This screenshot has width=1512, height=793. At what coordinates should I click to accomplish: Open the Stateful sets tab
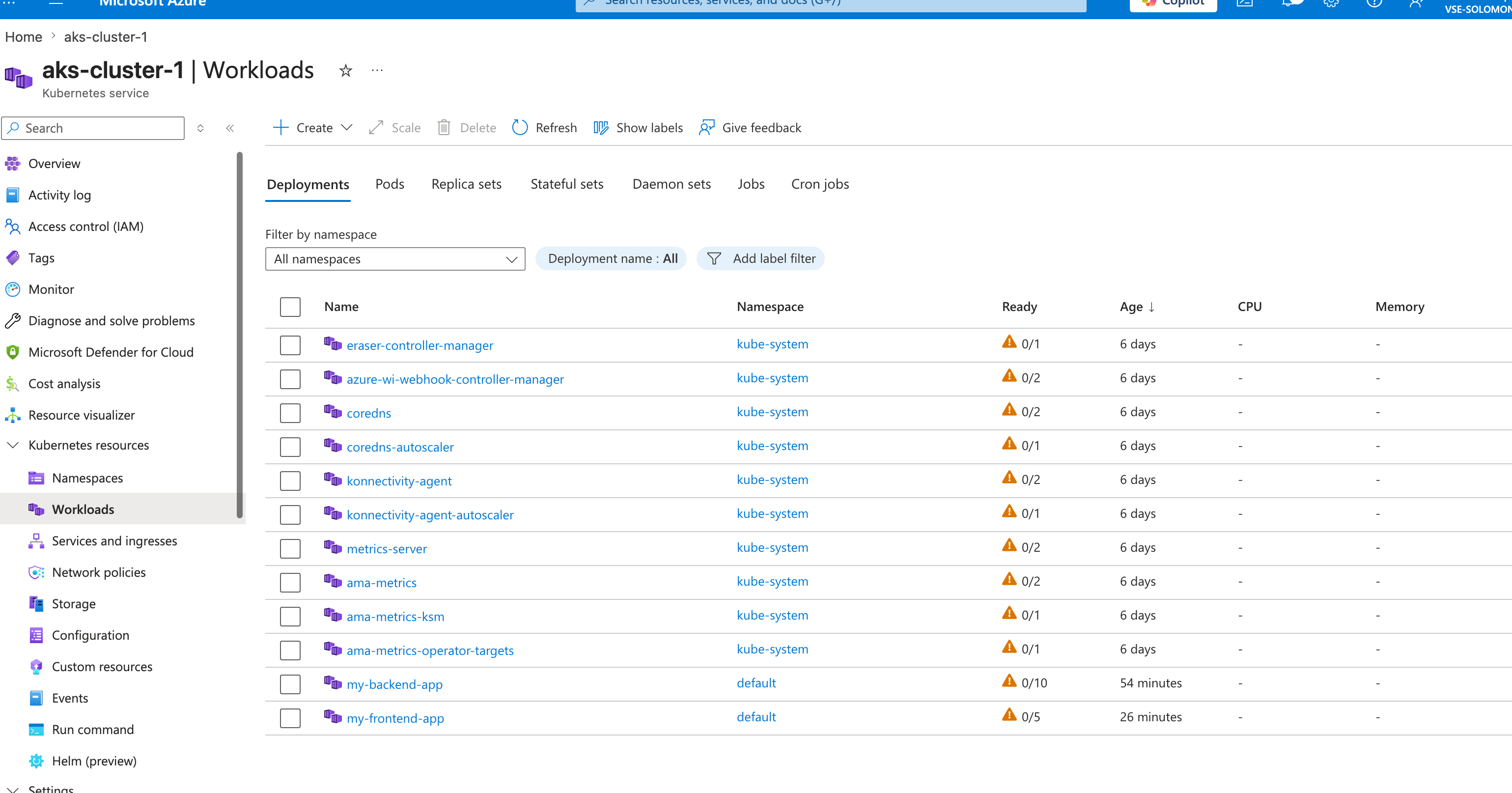tap(567, 184)
